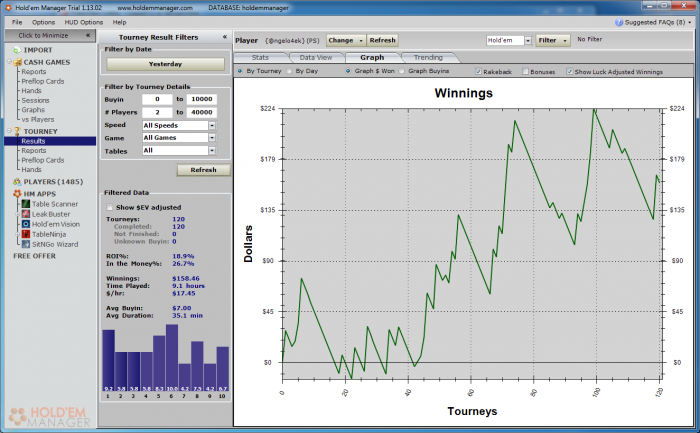Toggle Show Luck Adjusted Winnings checkbox
Viewport: 700px width, 433px height.
(570, 71)
